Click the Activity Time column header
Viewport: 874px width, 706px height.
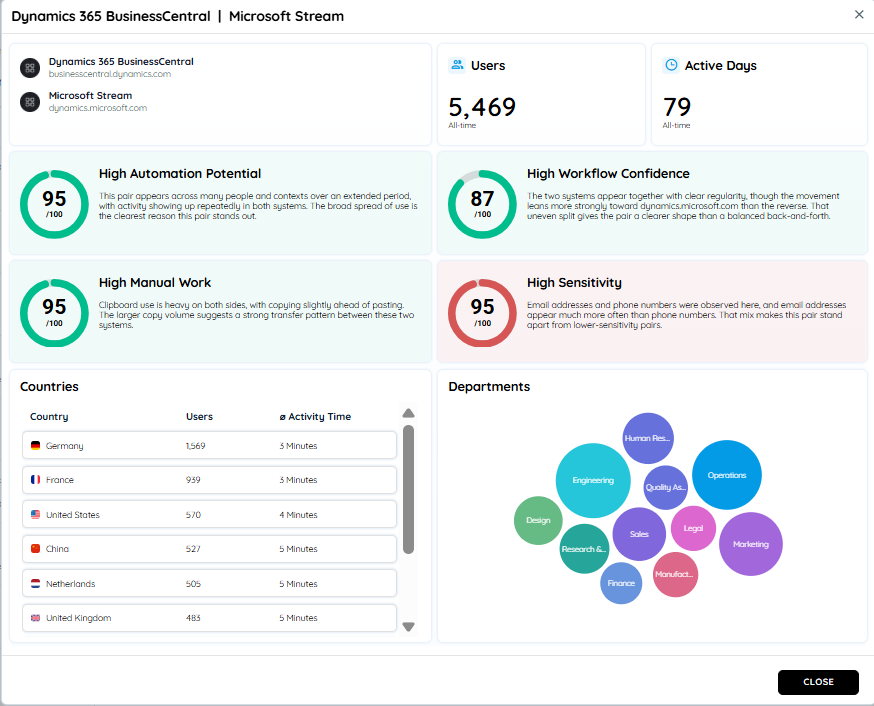point(315,417)
